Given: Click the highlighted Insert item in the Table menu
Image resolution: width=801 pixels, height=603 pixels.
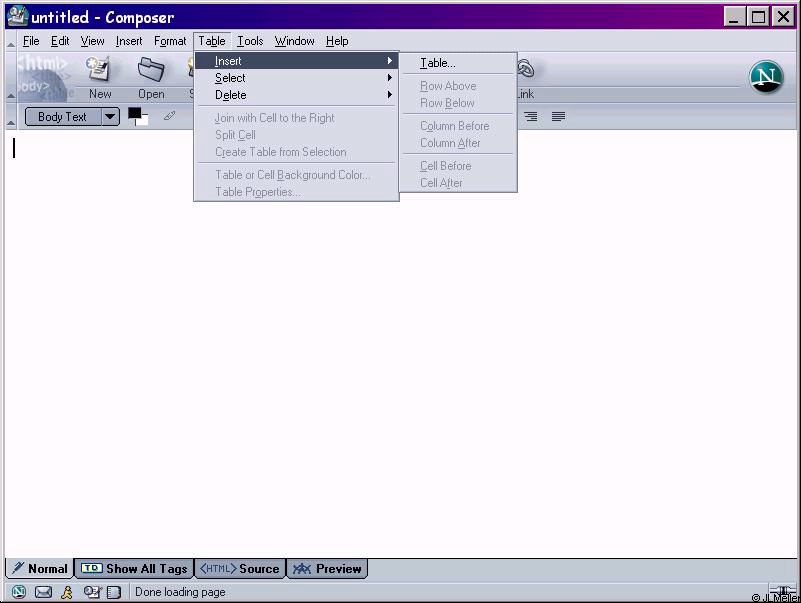Looking at the screenshot, I should [x=296, y=61].
